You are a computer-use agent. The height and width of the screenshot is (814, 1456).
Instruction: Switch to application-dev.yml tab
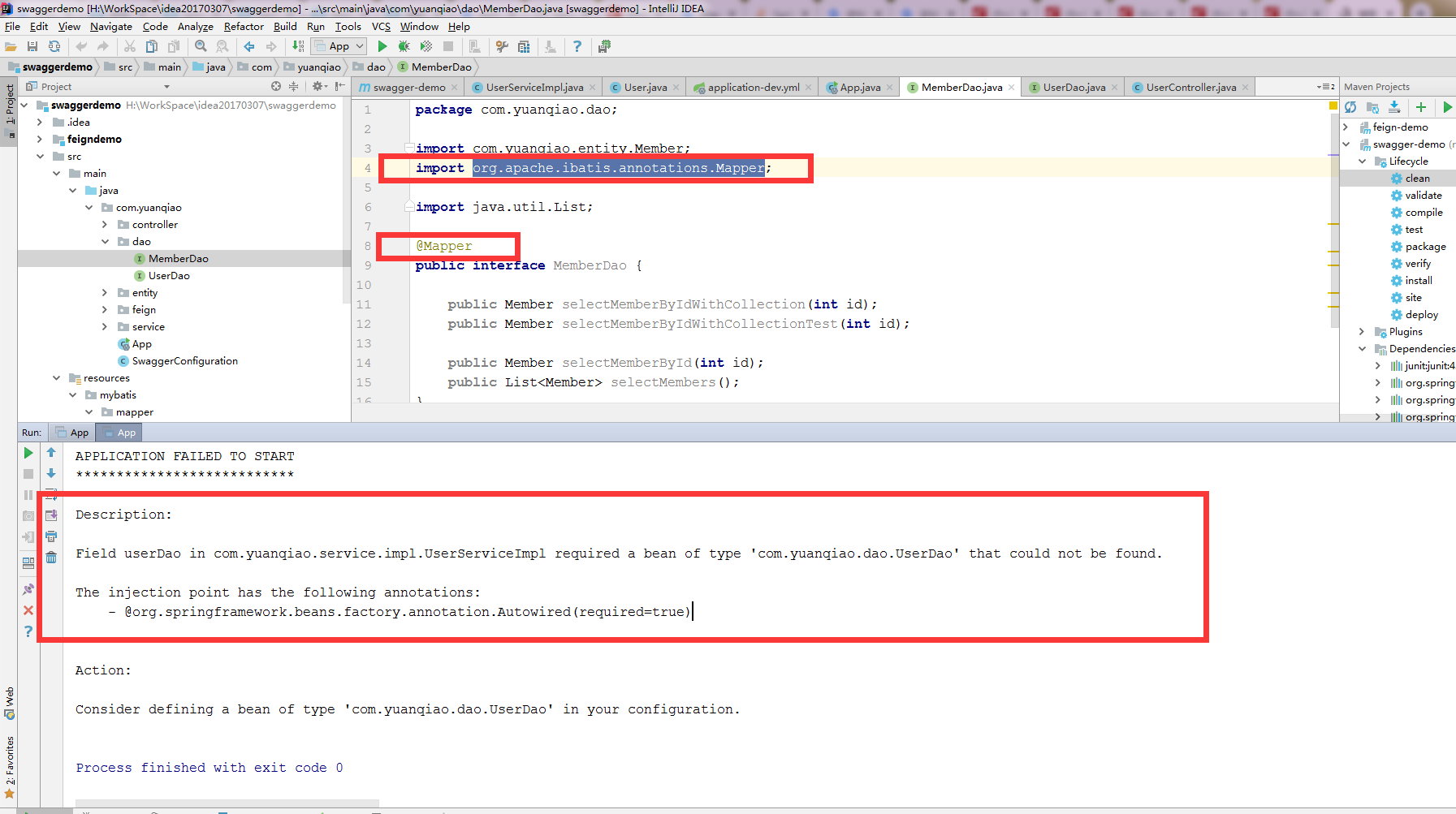(x=754, y=88)
